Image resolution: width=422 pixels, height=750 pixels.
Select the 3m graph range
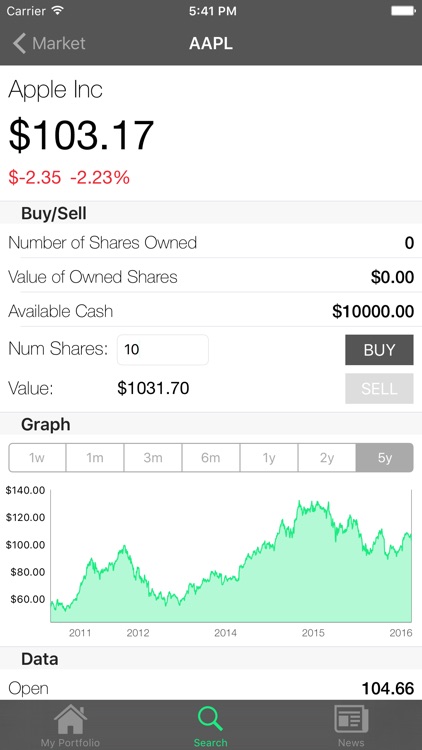(x=153, y=458)
